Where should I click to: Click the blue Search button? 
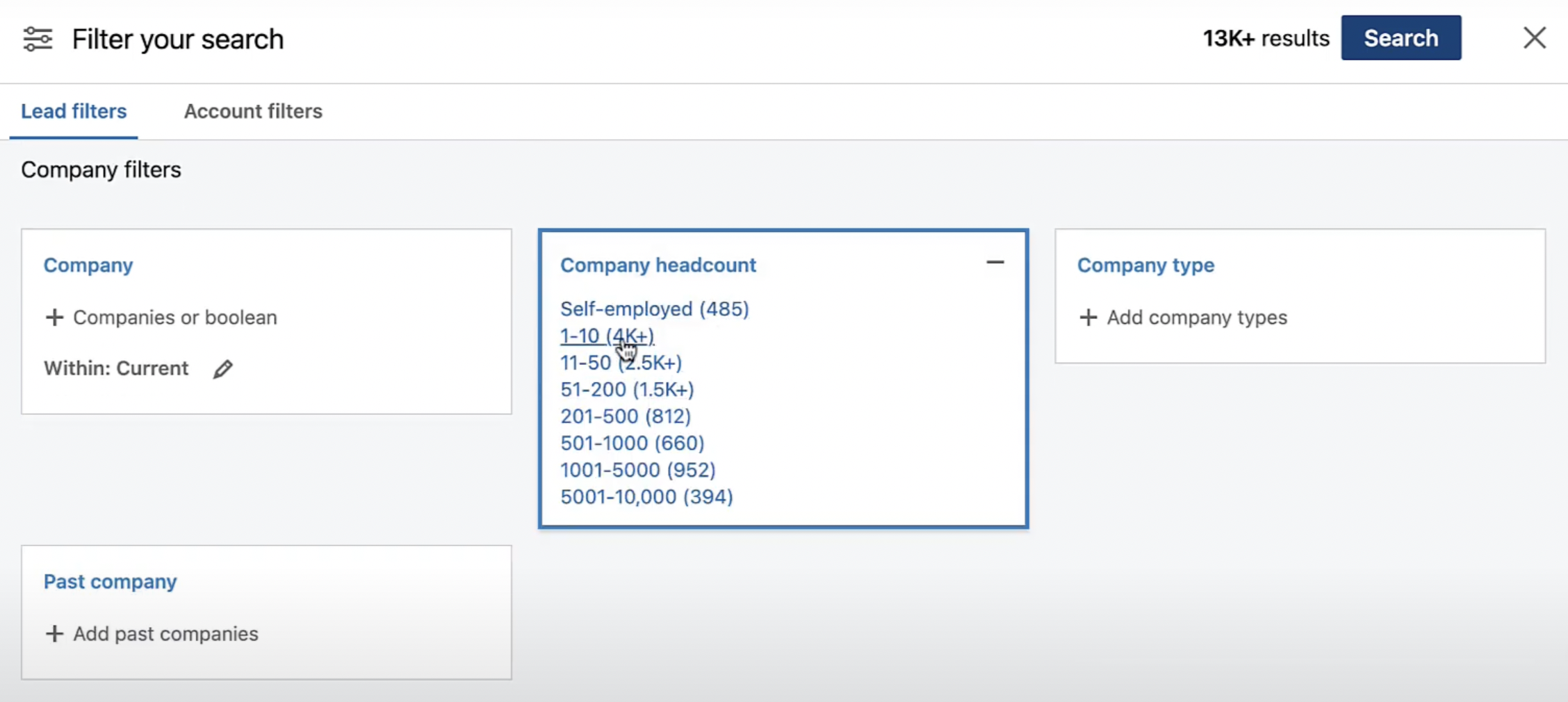point(1400,38)
